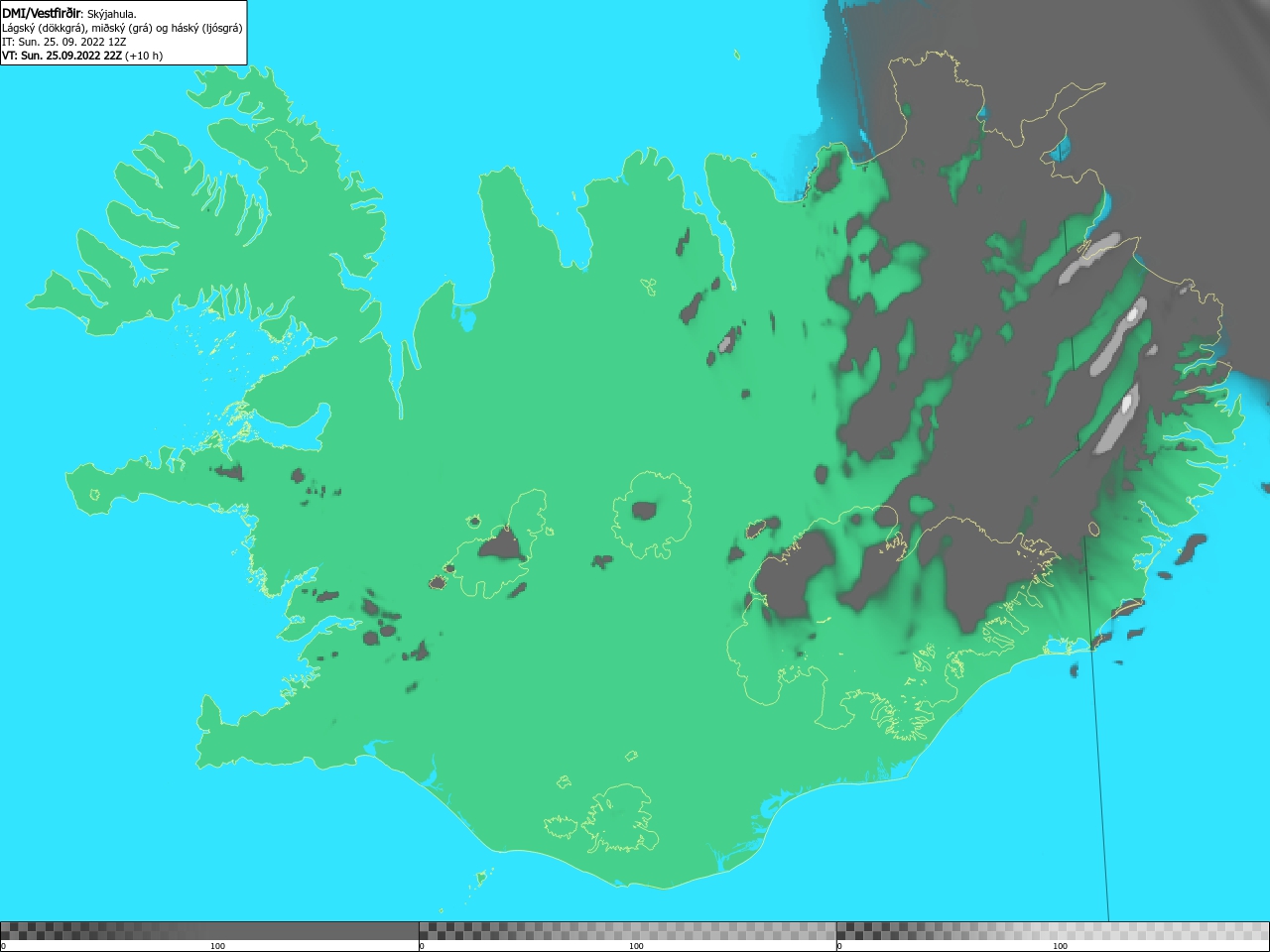Click the medium gray mid cloud scale bar
Viewport: 1270px width, 952px height.
pyautogui.click(x=627, y=931)
